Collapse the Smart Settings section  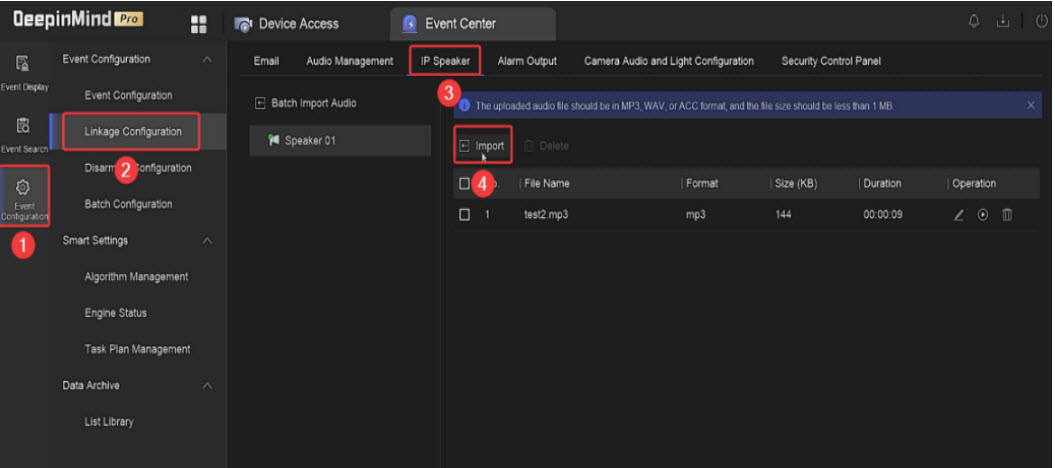tap(207, 241)
